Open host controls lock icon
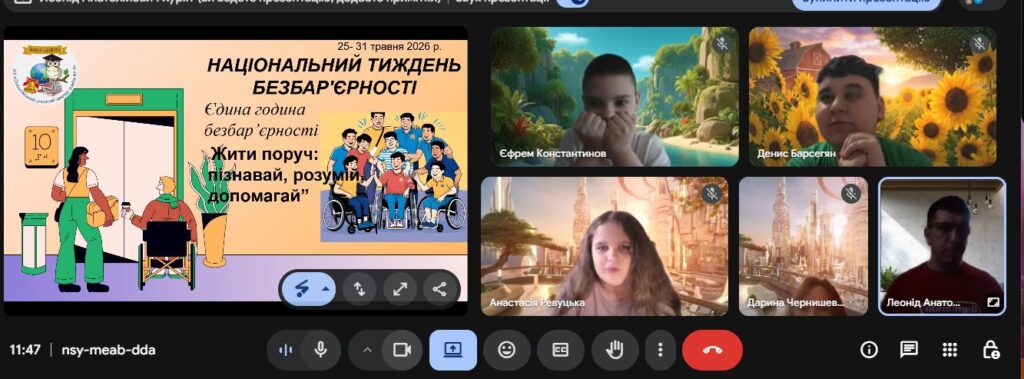 pyautogui.click(x=991, y=350)
